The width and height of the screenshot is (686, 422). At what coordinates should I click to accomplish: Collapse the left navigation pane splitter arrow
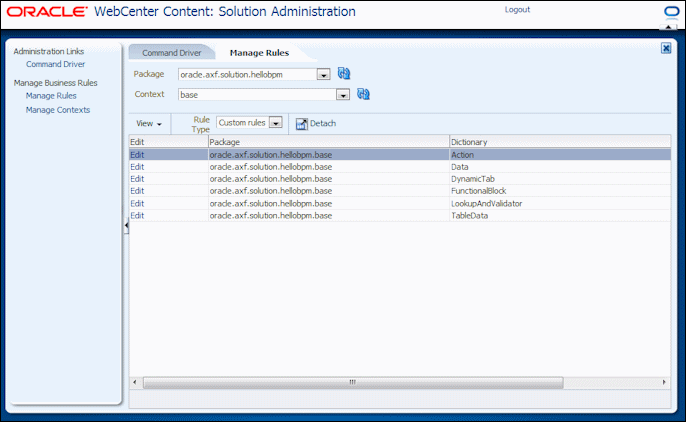pos(126,225)
